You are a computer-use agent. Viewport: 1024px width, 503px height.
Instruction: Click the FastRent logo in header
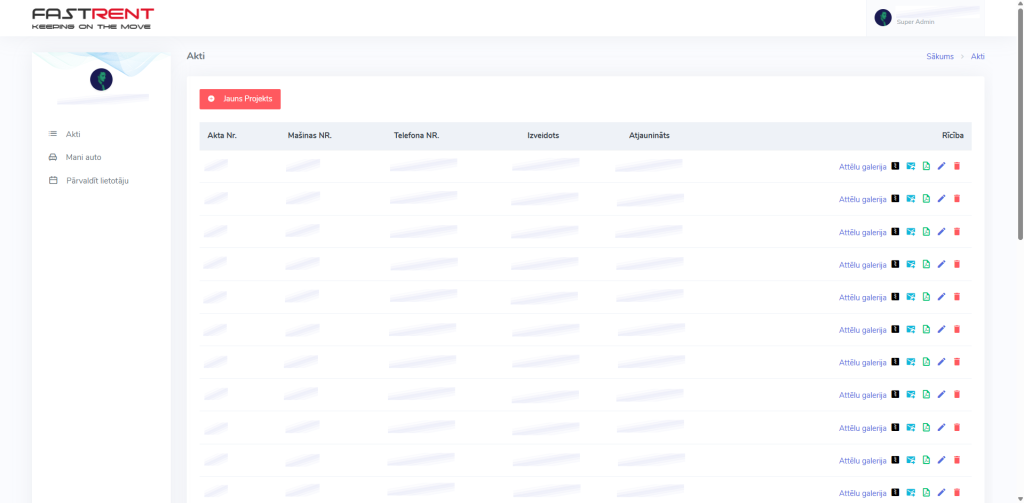tap(93, 18)
